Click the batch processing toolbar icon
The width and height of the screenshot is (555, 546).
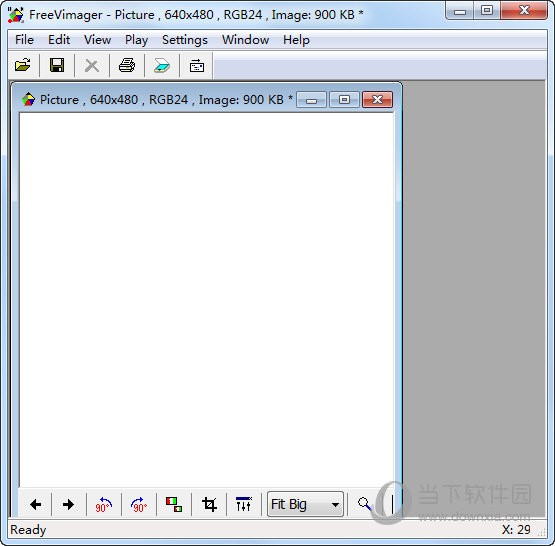(197, 65)
